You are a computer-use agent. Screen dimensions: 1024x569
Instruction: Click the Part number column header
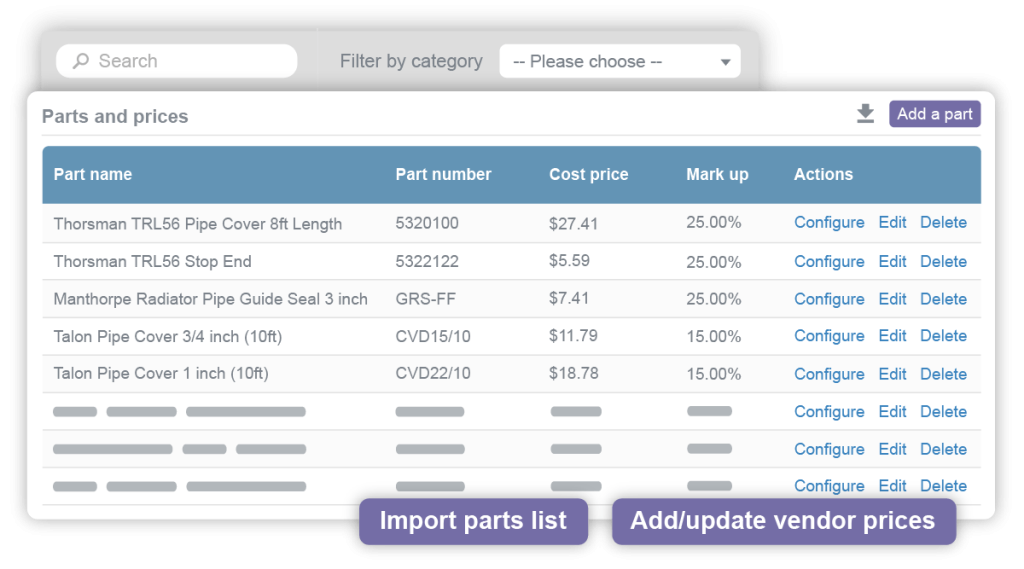point(443,174)
